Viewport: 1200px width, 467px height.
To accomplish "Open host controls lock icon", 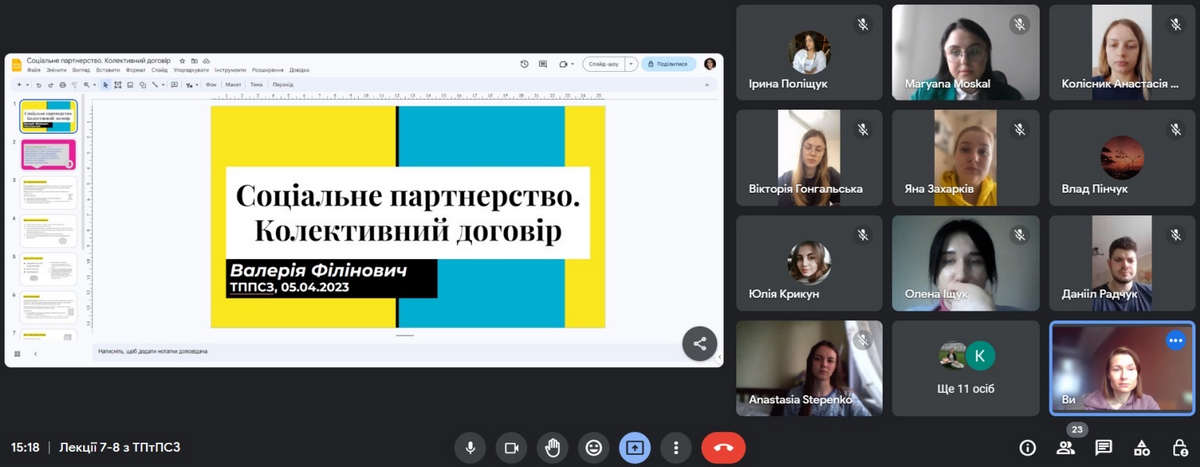I will click(1178, 448).
